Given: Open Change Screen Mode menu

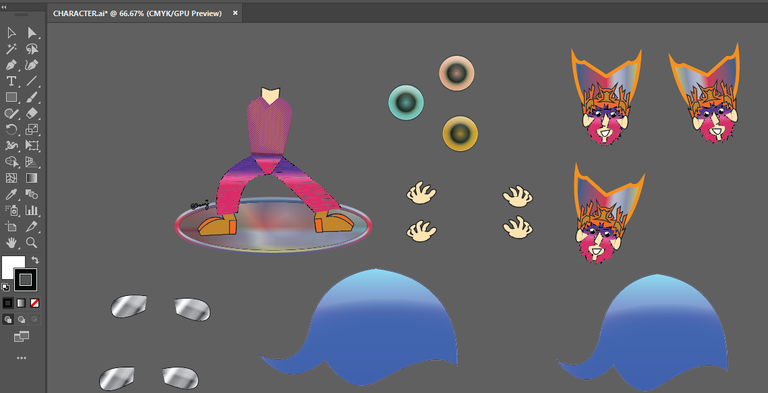Looking at the screenshot, I should point(21,337).
